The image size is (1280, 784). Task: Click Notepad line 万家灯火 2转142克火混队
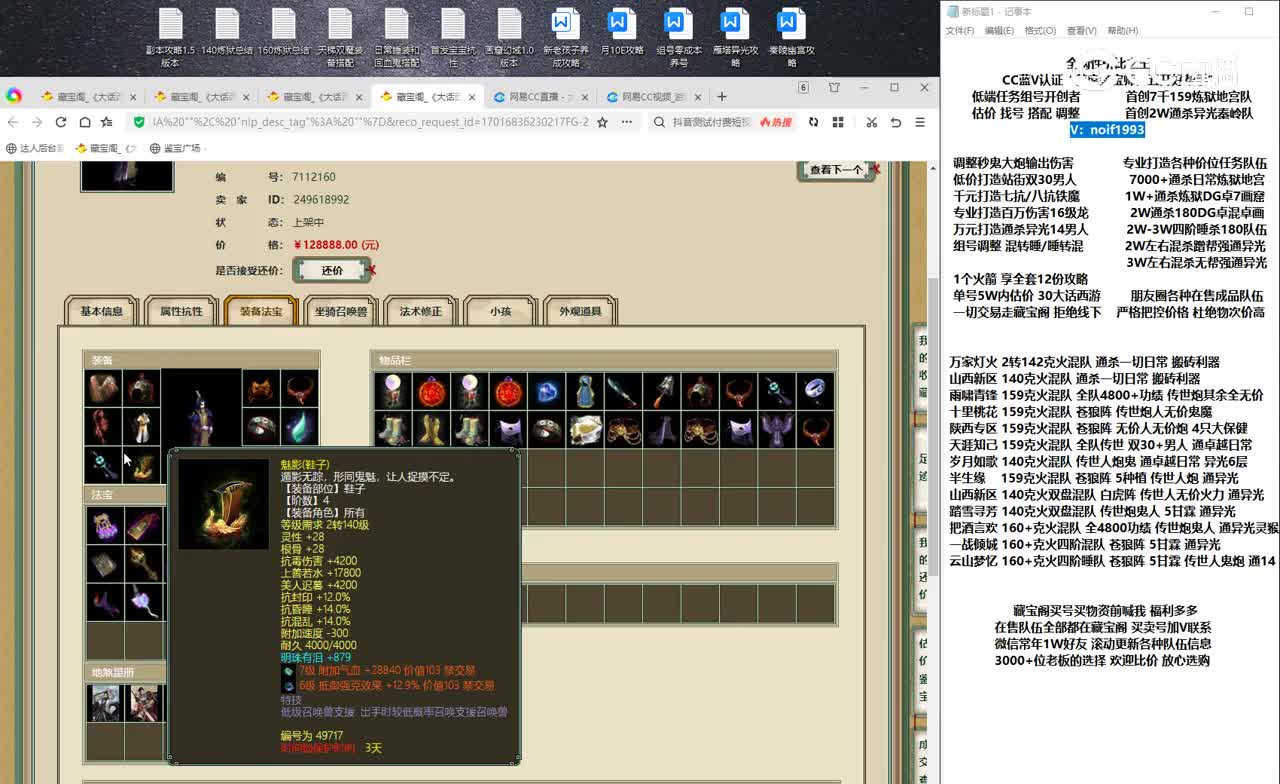[x=1085, y=362]
